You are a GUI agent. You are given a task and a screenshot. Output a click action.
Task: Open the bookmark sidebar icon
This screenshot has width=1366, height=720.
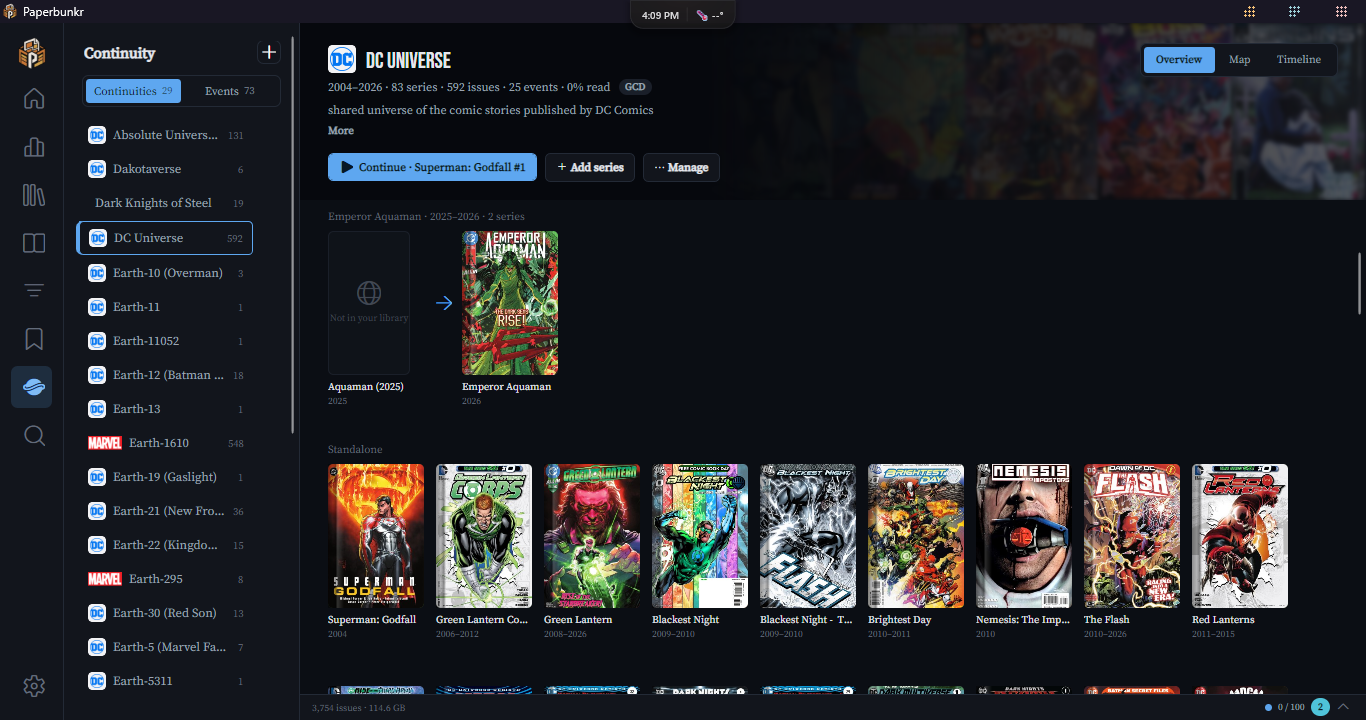[34, 339]
